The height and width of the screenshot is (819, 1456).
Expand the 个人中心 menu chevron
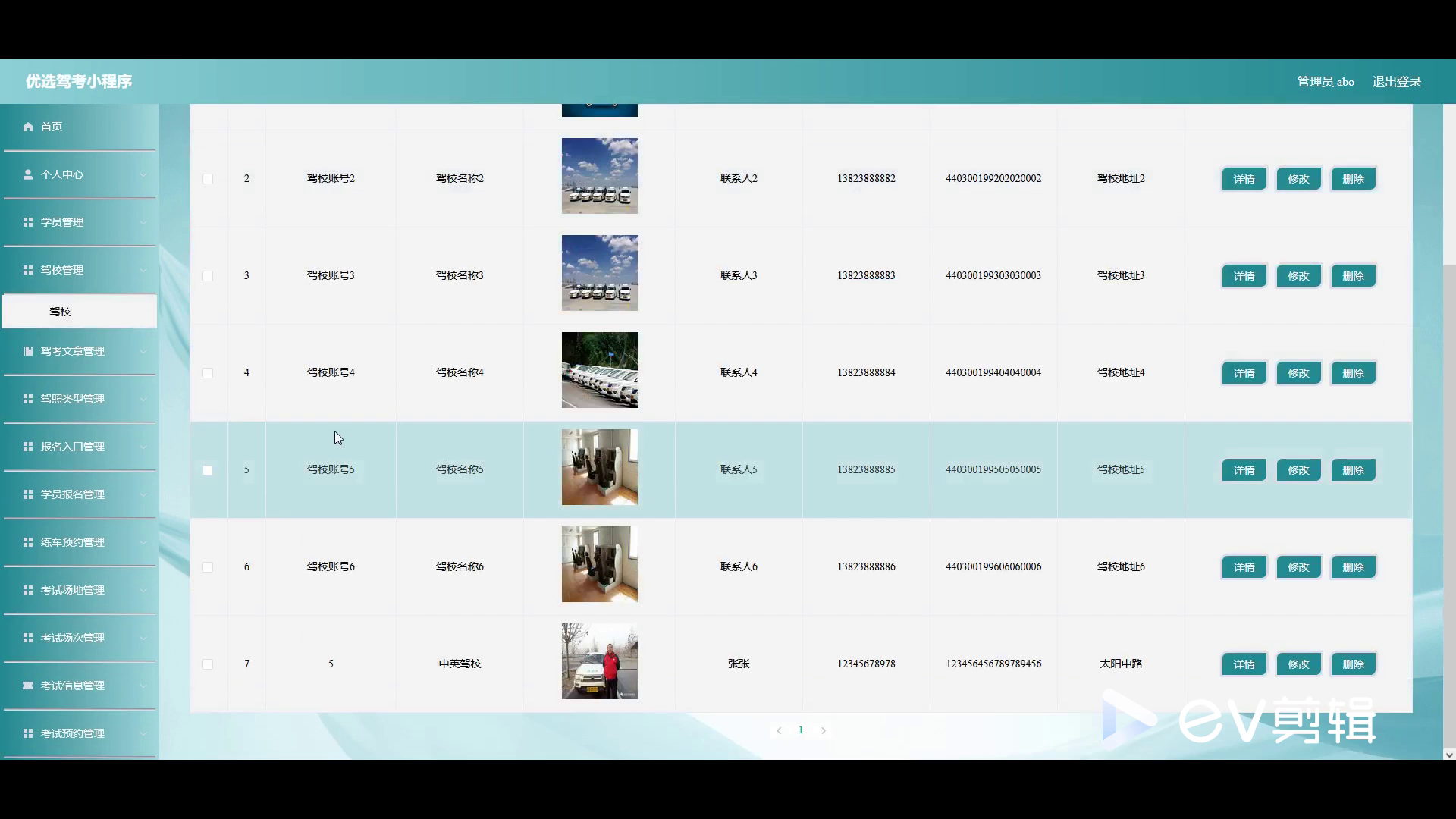(x=143, y=174)
